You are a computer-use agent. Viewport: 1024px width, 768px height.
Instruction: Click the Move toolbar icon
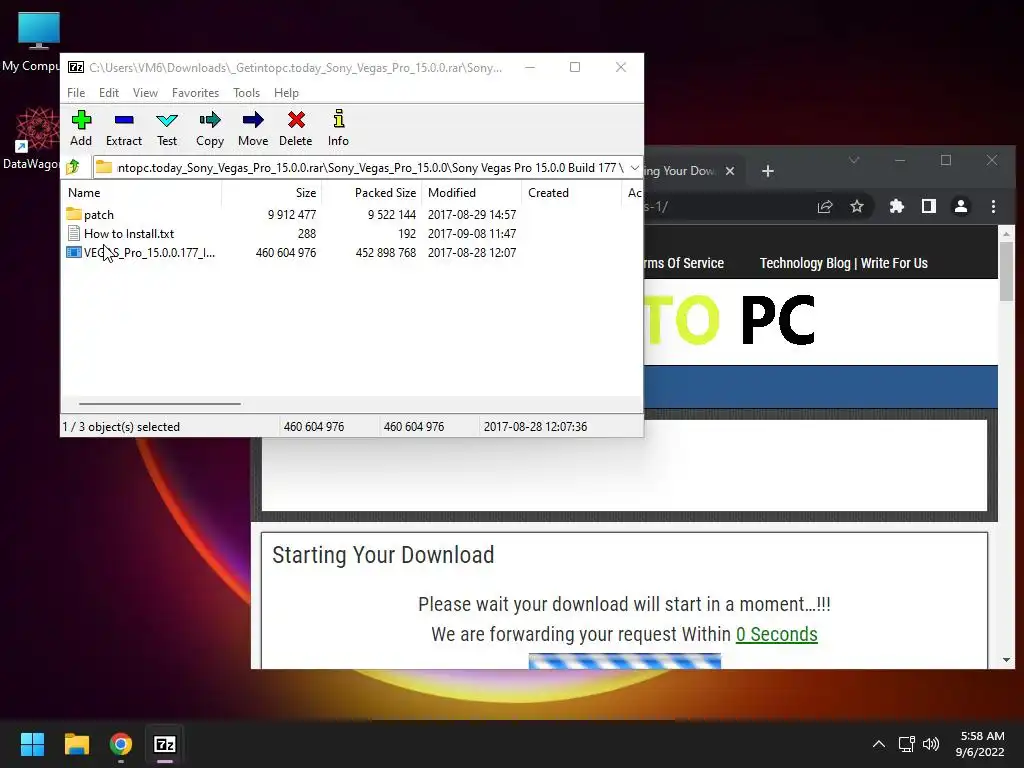[253, 128]
